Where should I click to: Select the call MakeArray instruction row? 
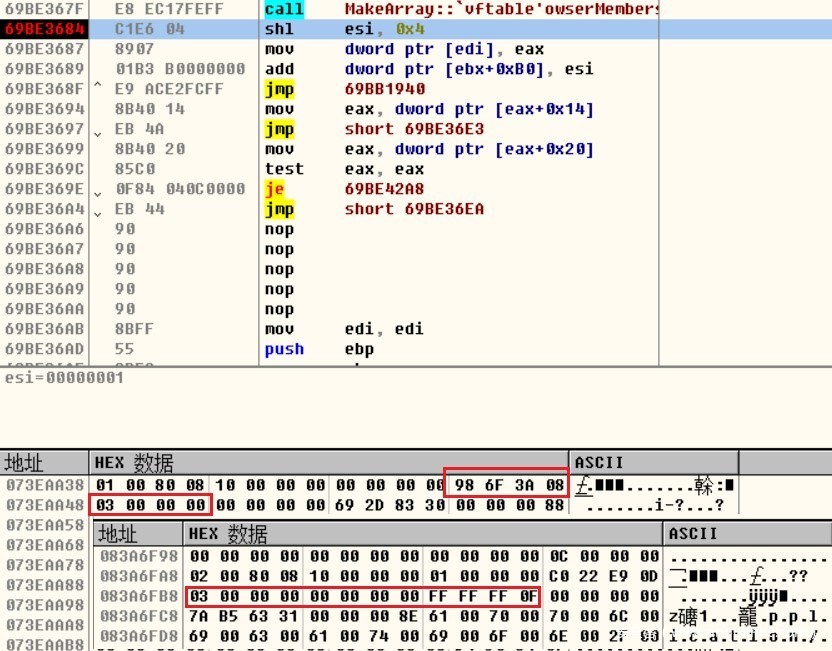coord(400,9)
